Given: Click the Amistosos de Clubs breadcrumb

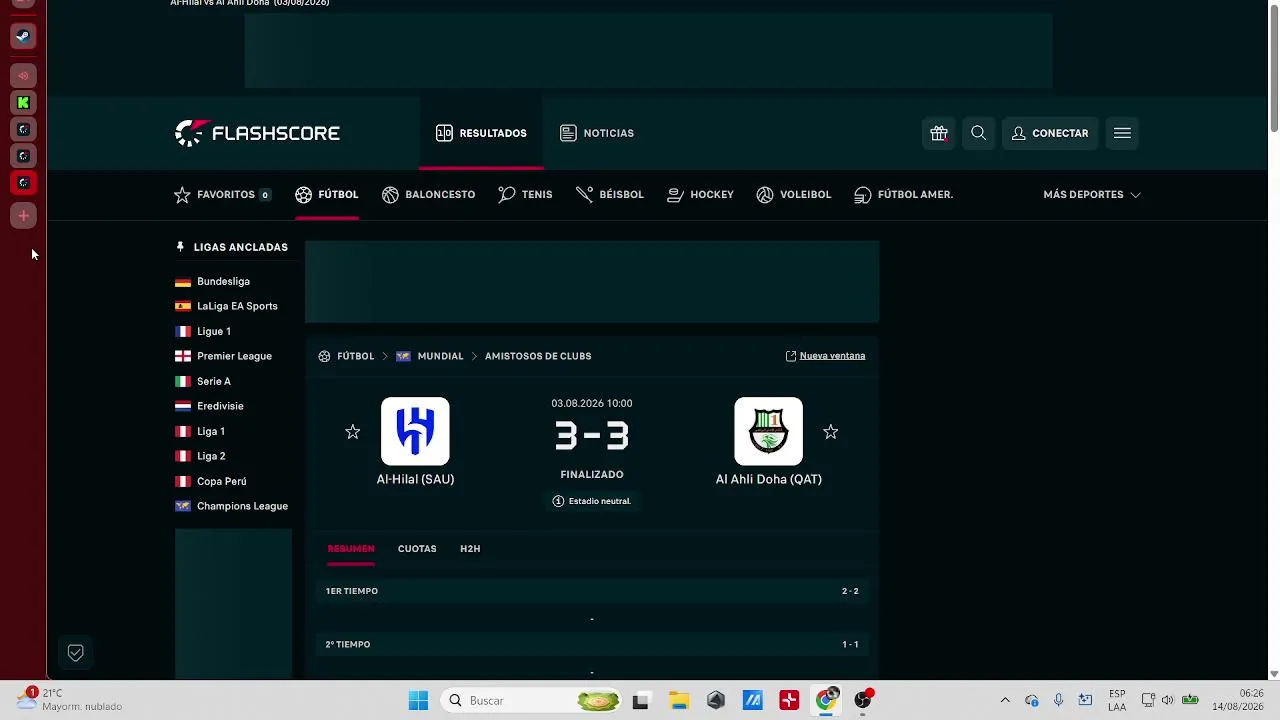Looking at the screenshot, I should tap(538, 356).
